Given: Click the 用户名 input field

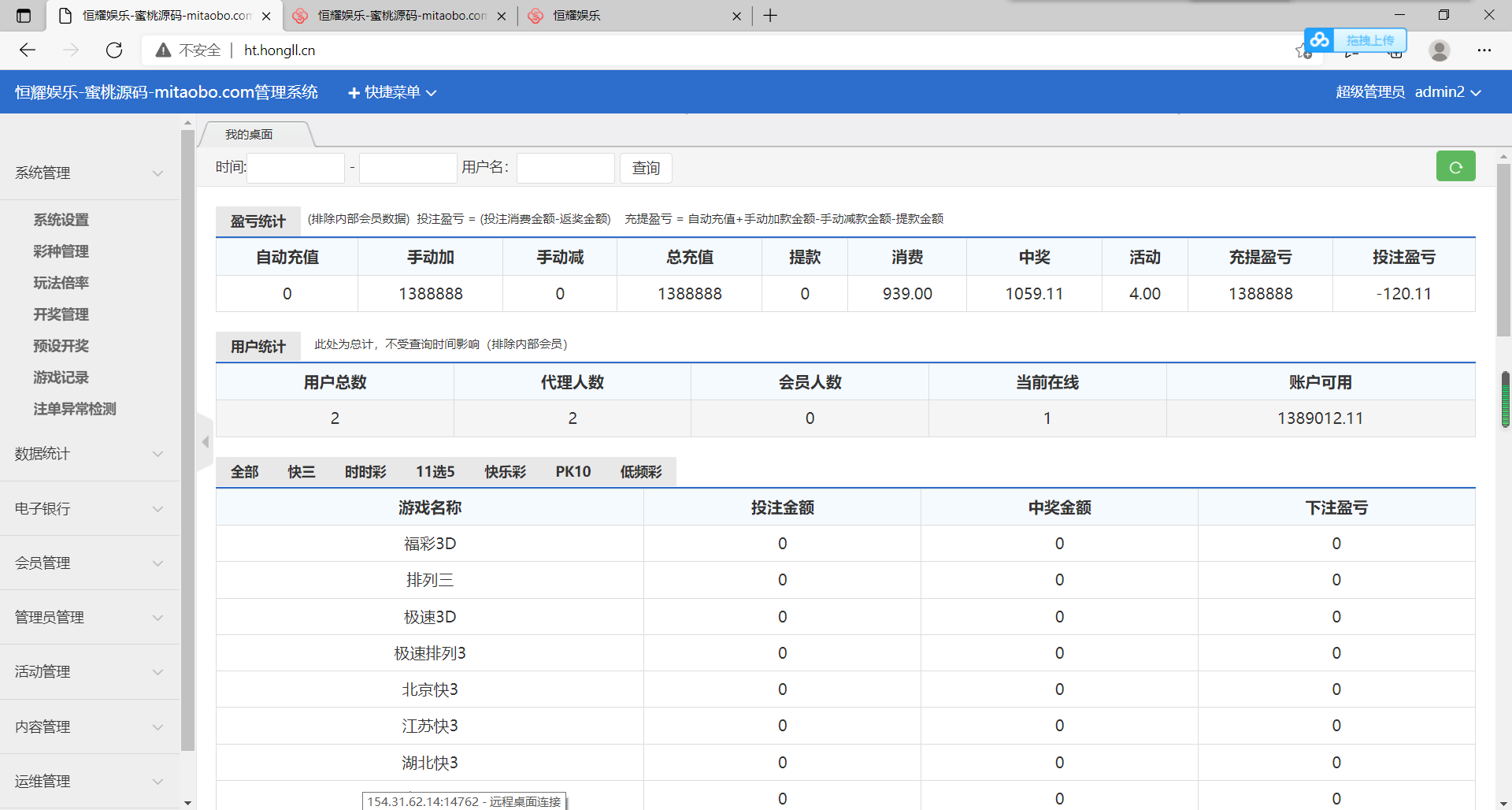Looking at the screenshot, I should (x=565, y=168).
